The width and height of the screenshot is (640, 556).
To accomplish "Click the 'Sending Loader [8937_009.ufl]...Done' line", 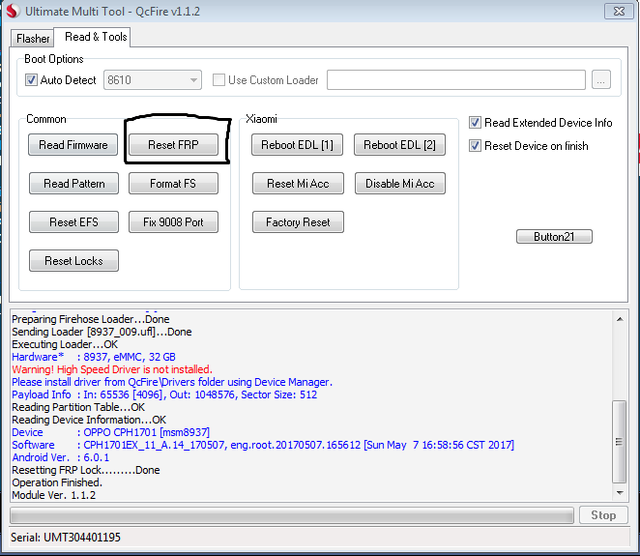I will [102, 332].
